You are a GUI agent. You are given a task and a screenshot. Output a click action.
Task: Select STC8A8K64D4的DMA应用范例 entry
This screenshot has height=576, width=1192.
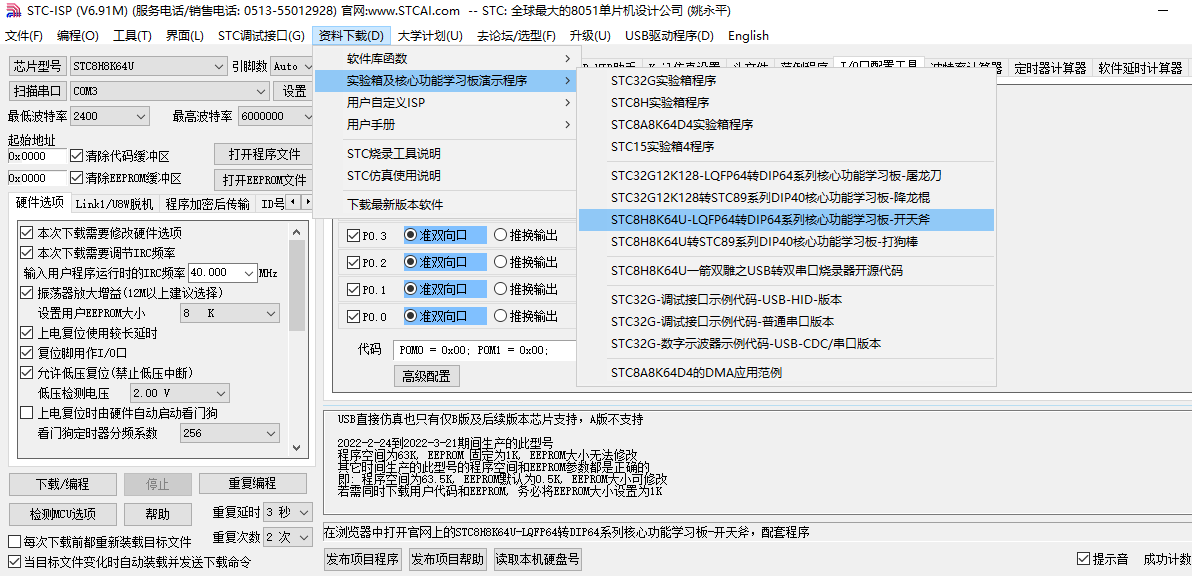pos(786,372)
